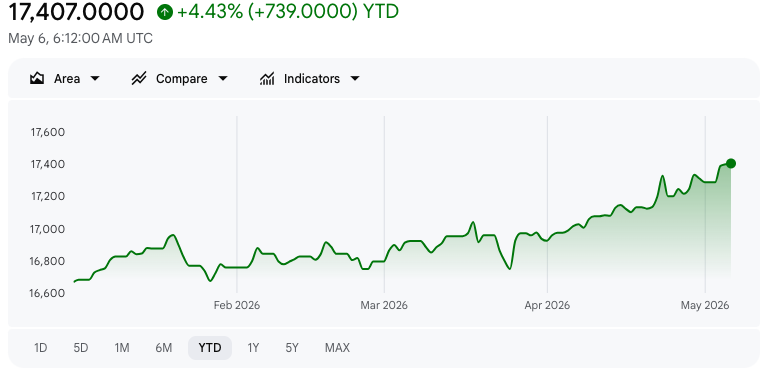
Task: Select the Area label
Action: [x=67, y=79]
